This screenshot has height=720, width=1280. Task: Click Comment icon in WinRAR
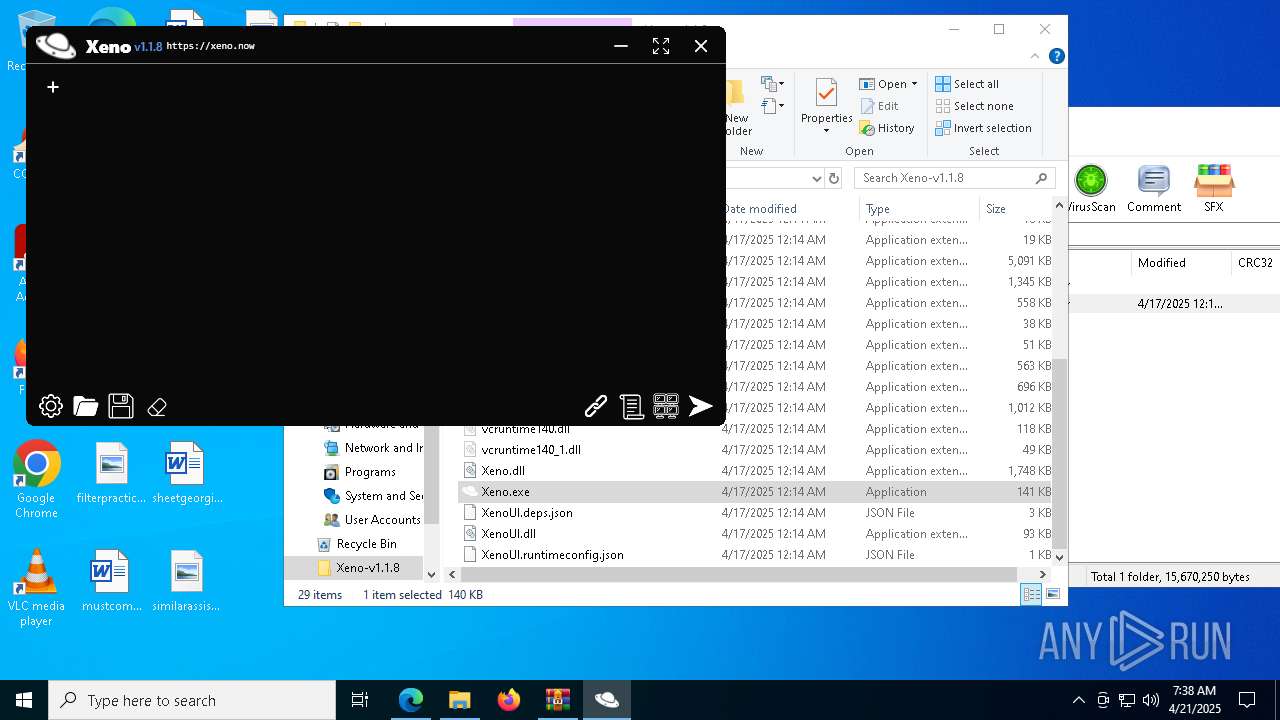pyautogui.click(x=1154, y=189)
